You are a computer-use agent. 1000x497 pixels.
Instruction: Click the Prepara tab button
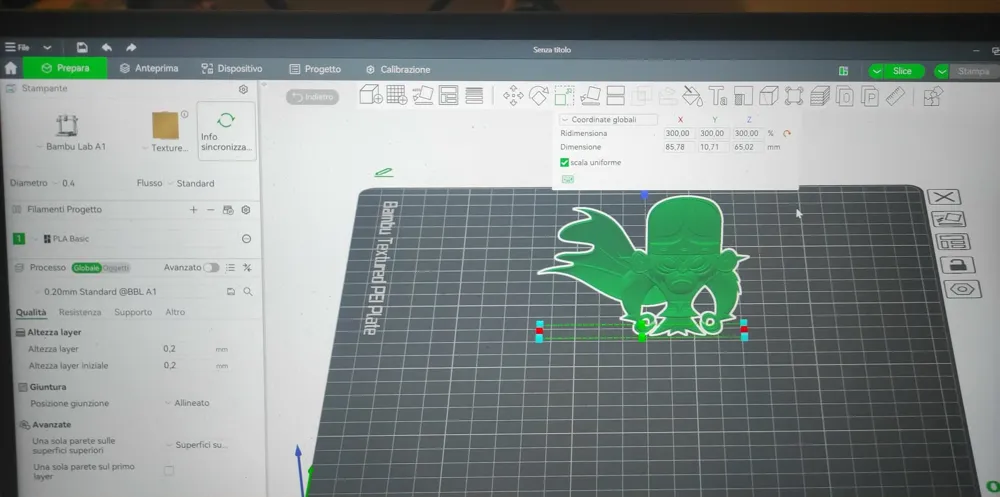[x=66, y=68]
